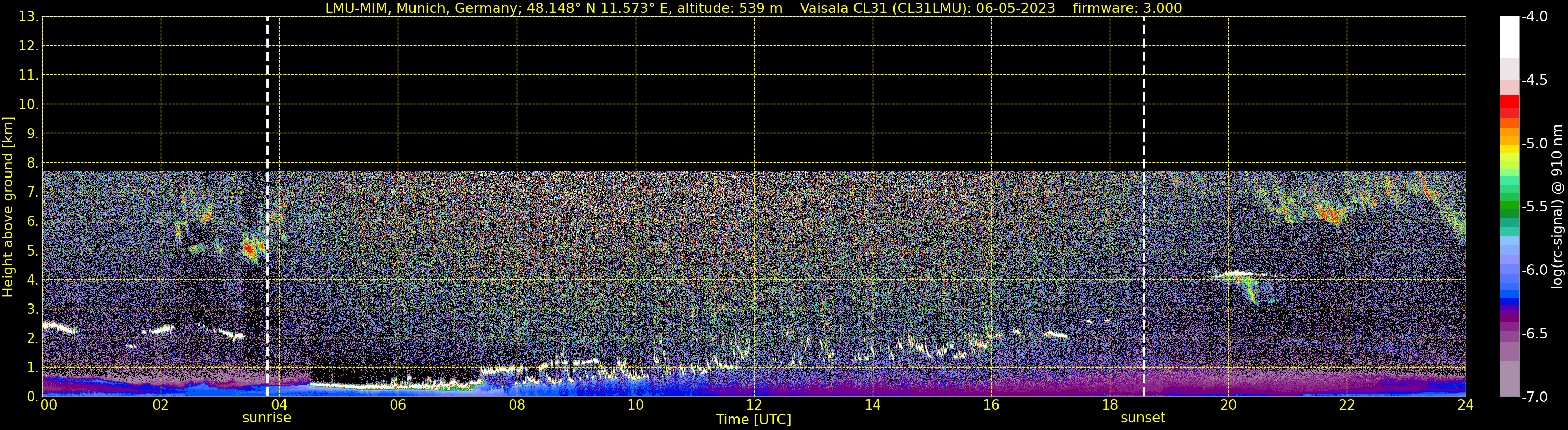Pick the white top segment of the colorbar
The width and height of the screenshot is (1568, 430).
(1510, 37)
